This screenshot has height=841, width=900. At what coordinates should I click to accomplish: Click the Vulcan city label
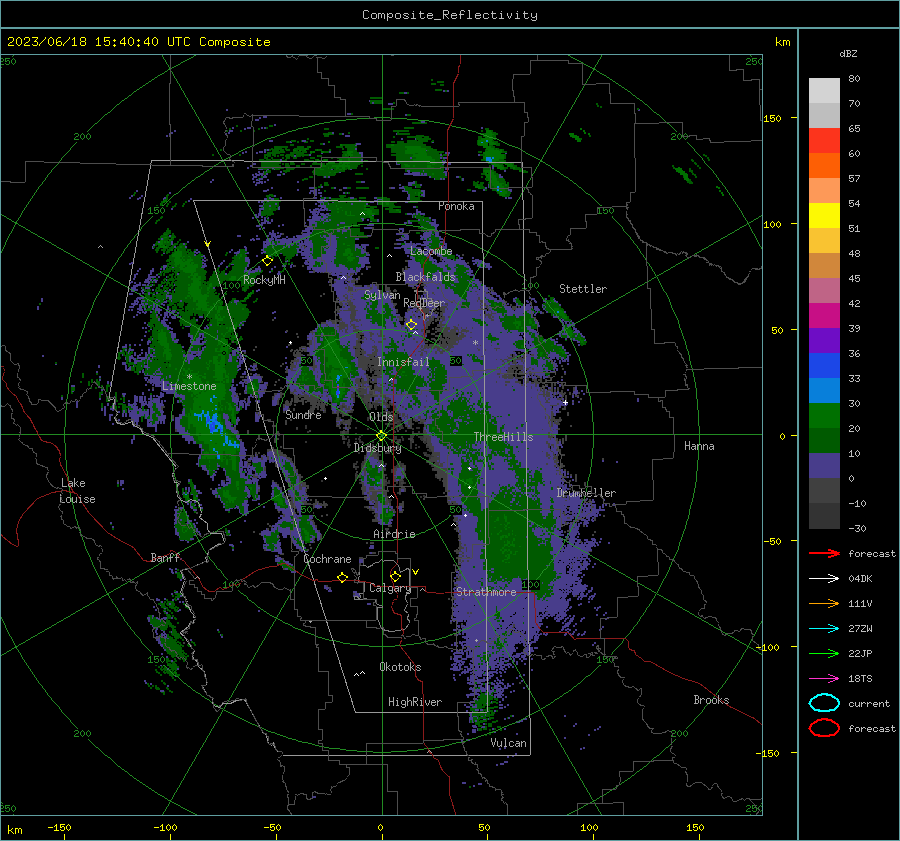[x=509, y=743]
